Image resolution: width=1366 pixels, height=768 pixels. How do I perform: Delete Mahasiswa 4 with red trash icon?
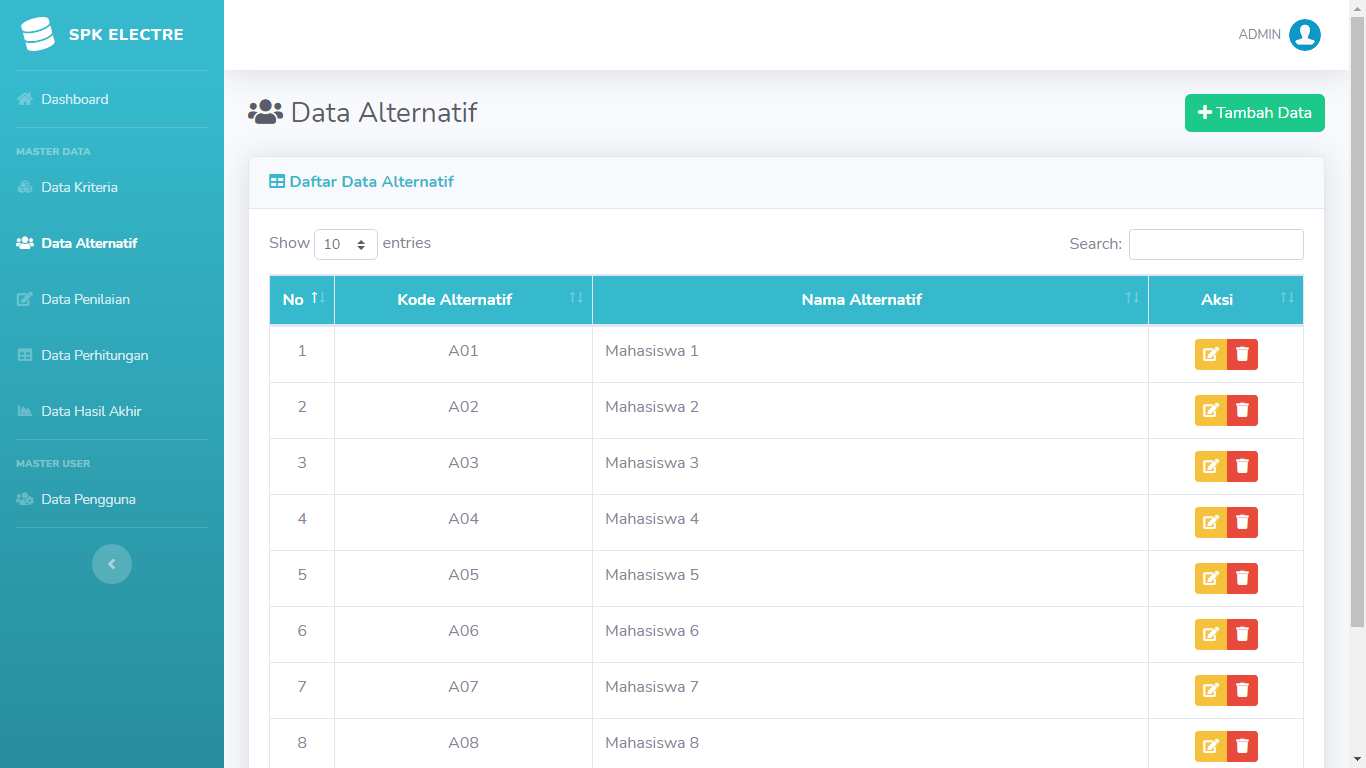click(x=1242, y=522)
